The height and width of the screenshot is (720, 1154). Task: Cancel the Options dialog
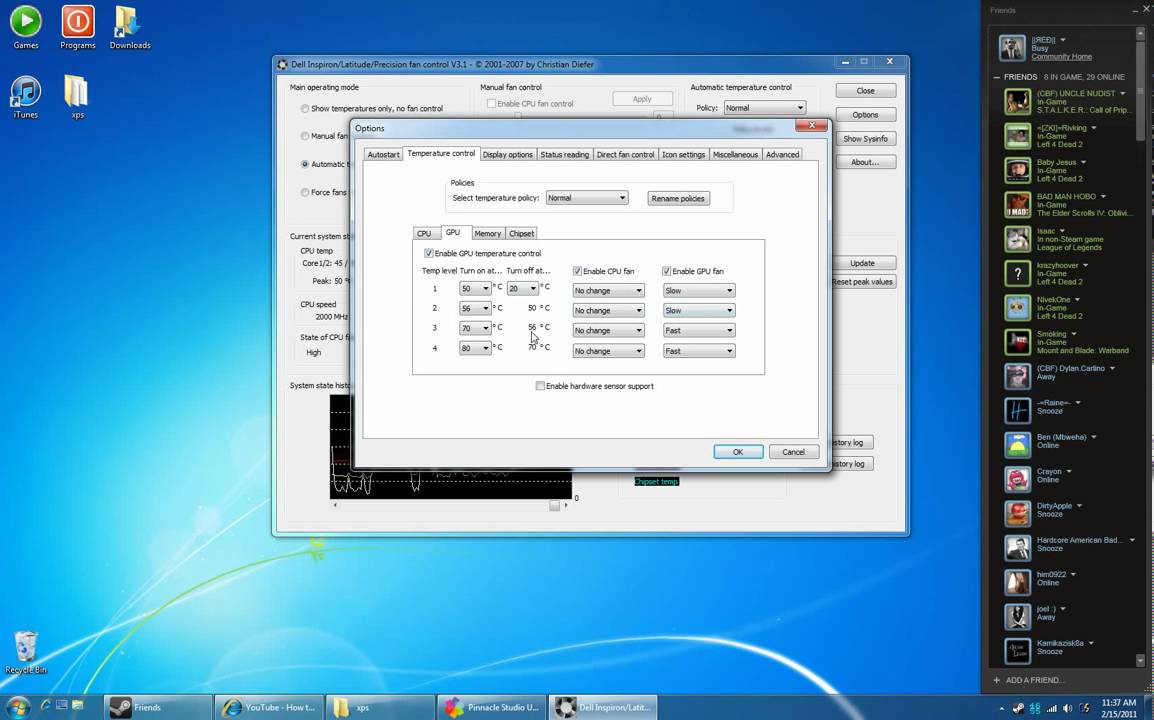tap(793, 452)
